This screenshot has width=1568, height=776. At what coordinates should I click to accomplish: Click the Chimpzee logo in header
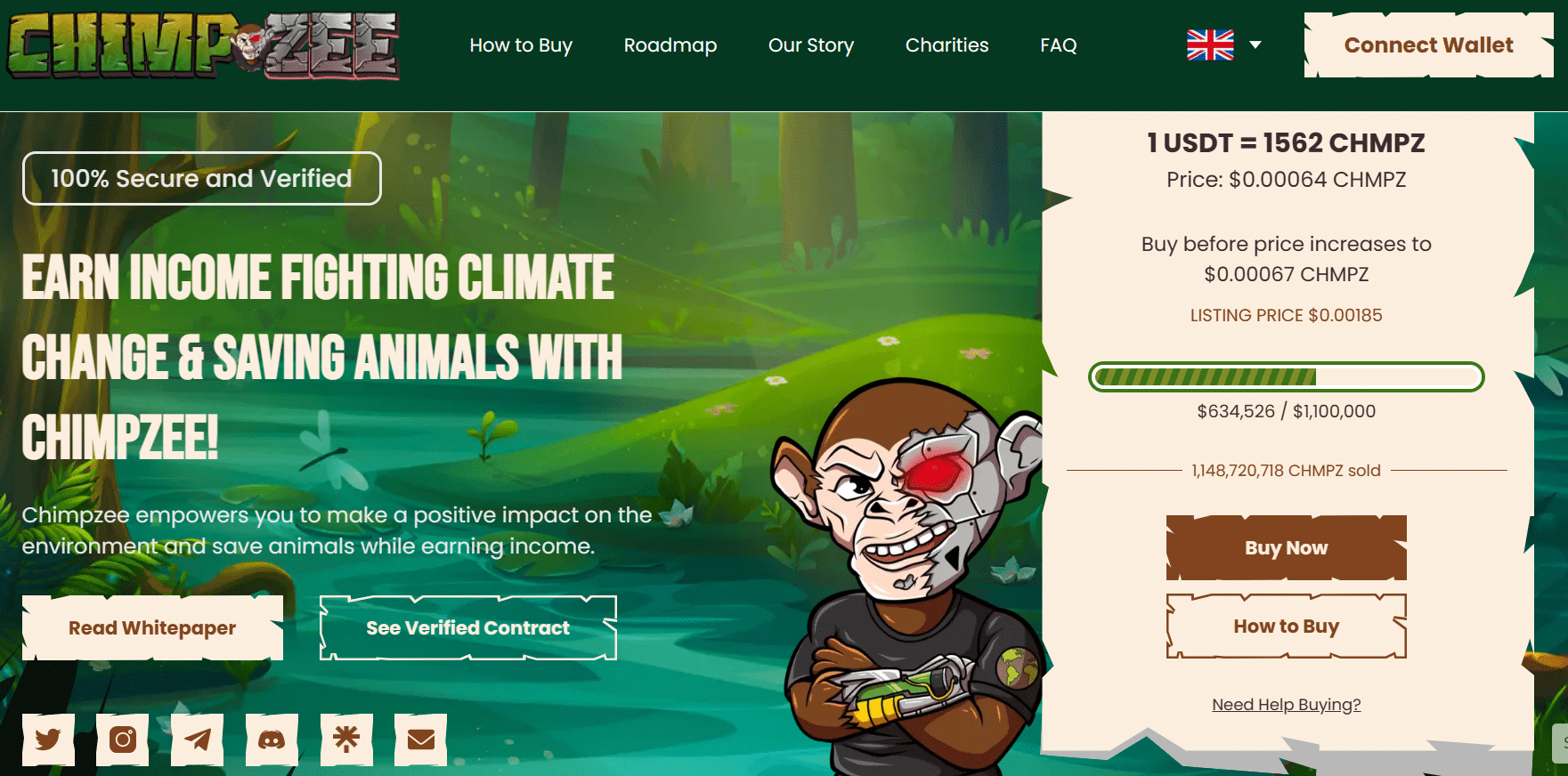click(203, 45)
